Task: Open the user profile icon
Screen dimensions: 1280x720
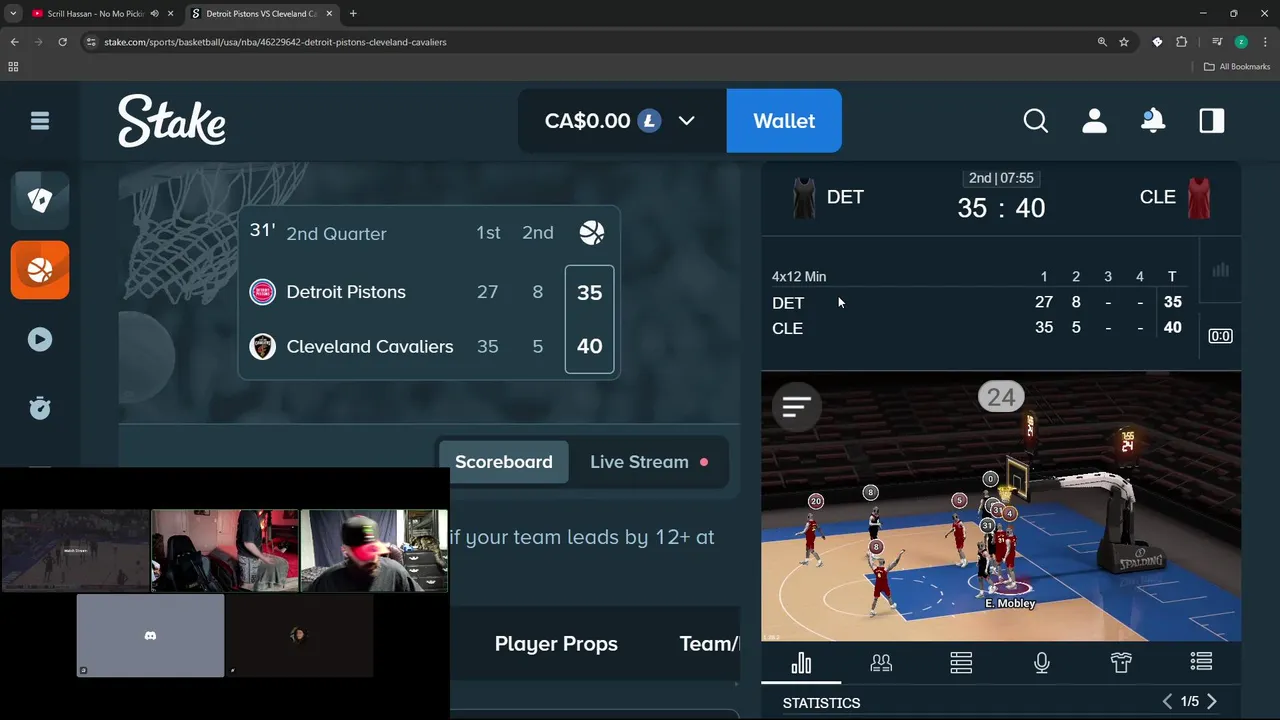Action: [x=1094, y=121]
